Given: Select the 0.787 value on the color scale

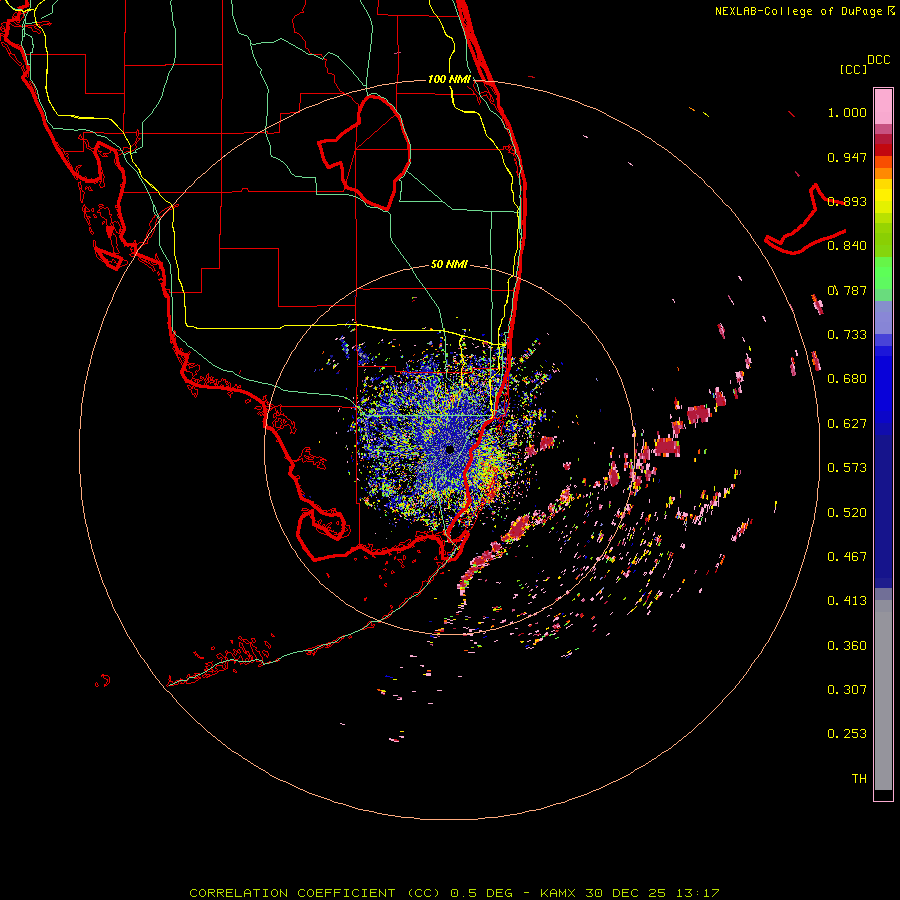Looking at the screenshot, I should [x=847, y=290].
